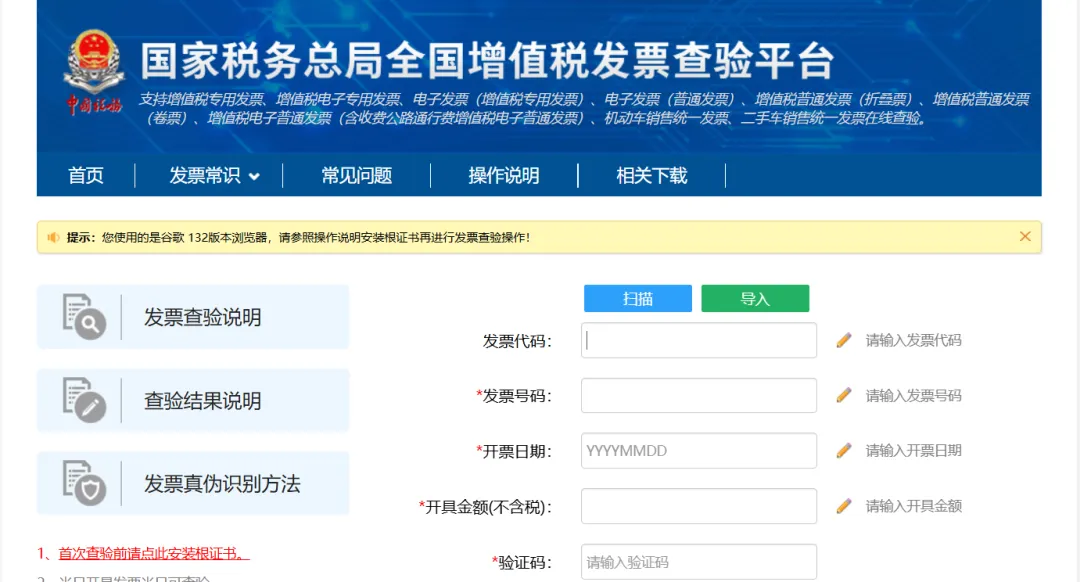This screenshot has height=582, width=1080.
Task: Click the 发票代码 field label
Action: coord(517,341)
